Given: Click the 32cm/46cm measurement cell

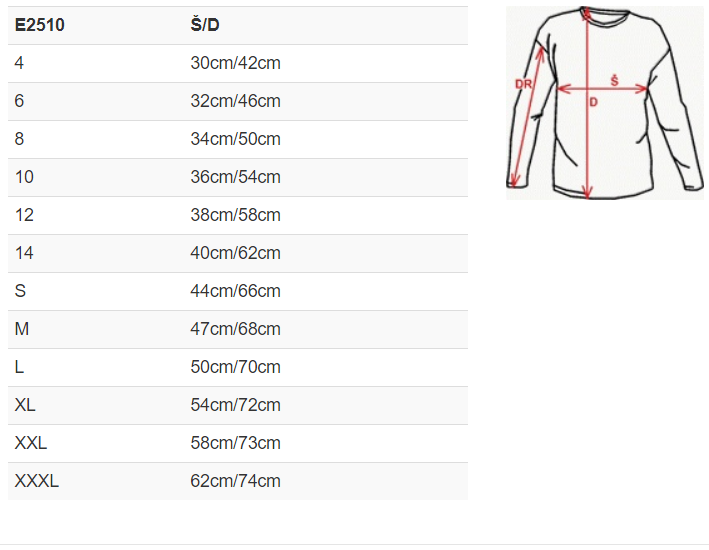Looking at the screenshot, I should click(235, 101).
